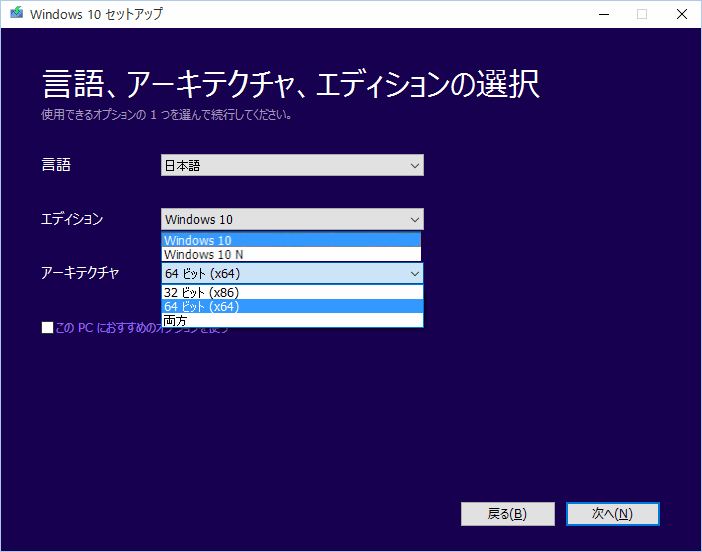Screen dimensions: 702x552
Task: Select Windows 10 in the edition list
Action: (291, 240)
